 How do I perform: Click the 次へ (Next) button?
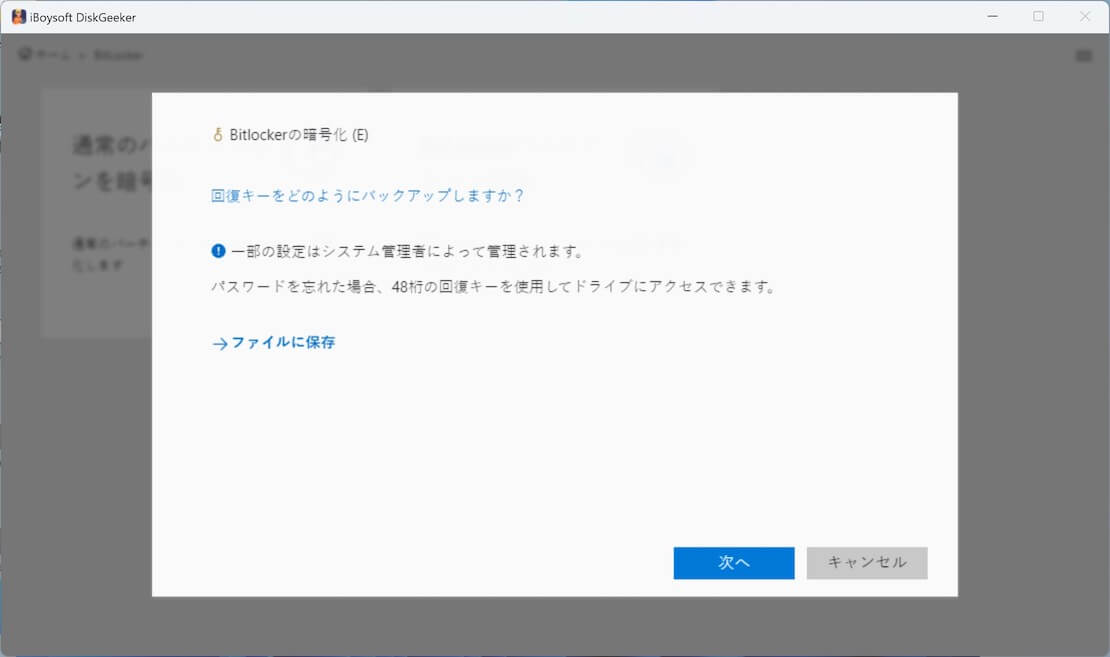pyautogui.click(x=733, y=563)
